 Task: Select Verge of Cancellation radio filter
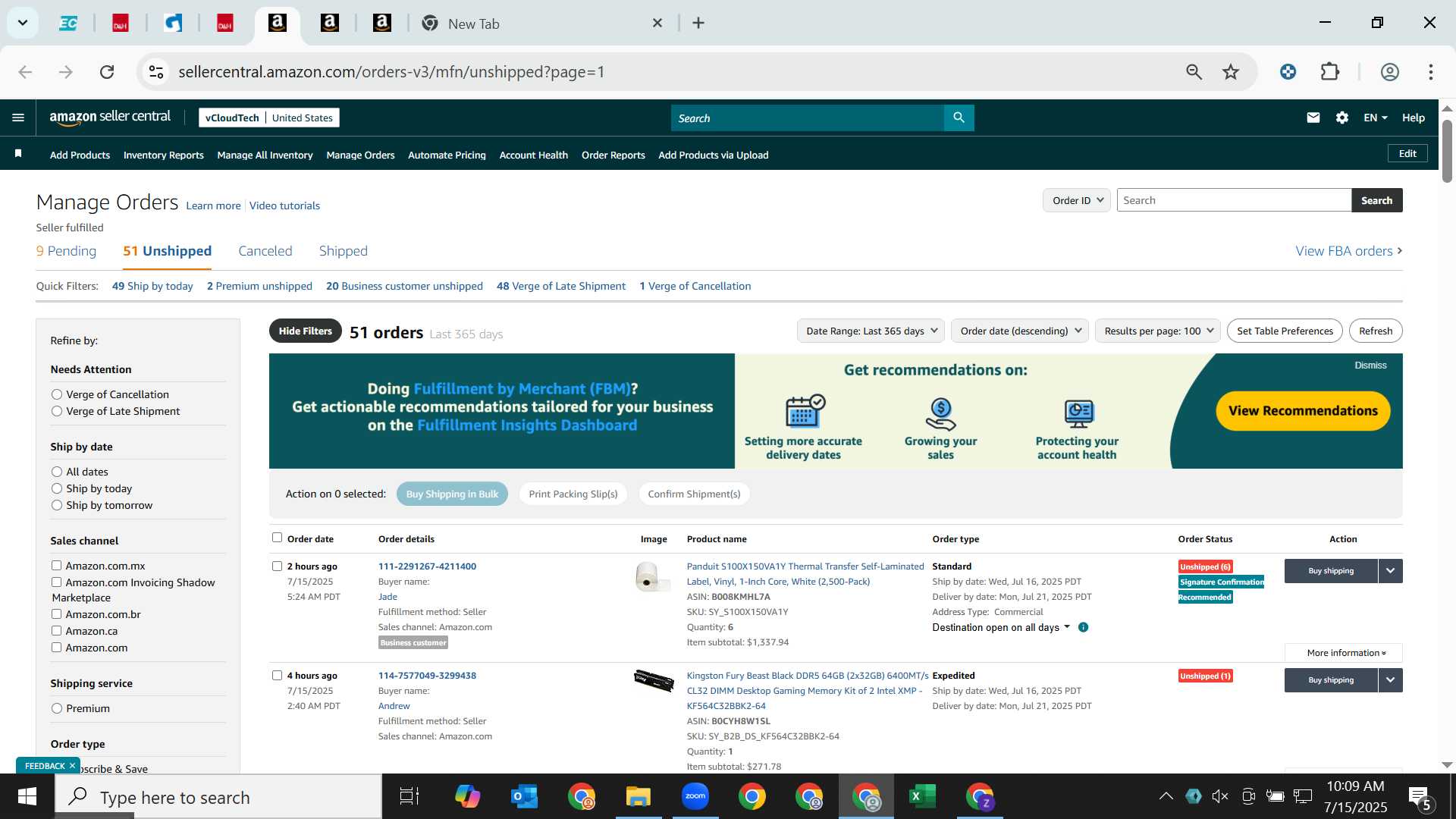(x=57, y=394)
